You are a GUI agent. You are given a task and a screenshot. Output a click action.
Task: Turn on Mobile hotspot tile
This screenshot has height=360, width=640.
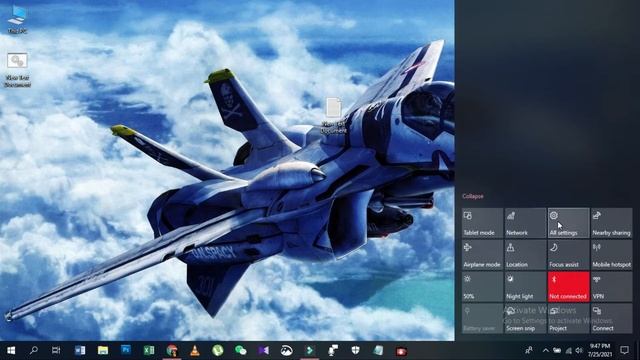coord(611,255)
